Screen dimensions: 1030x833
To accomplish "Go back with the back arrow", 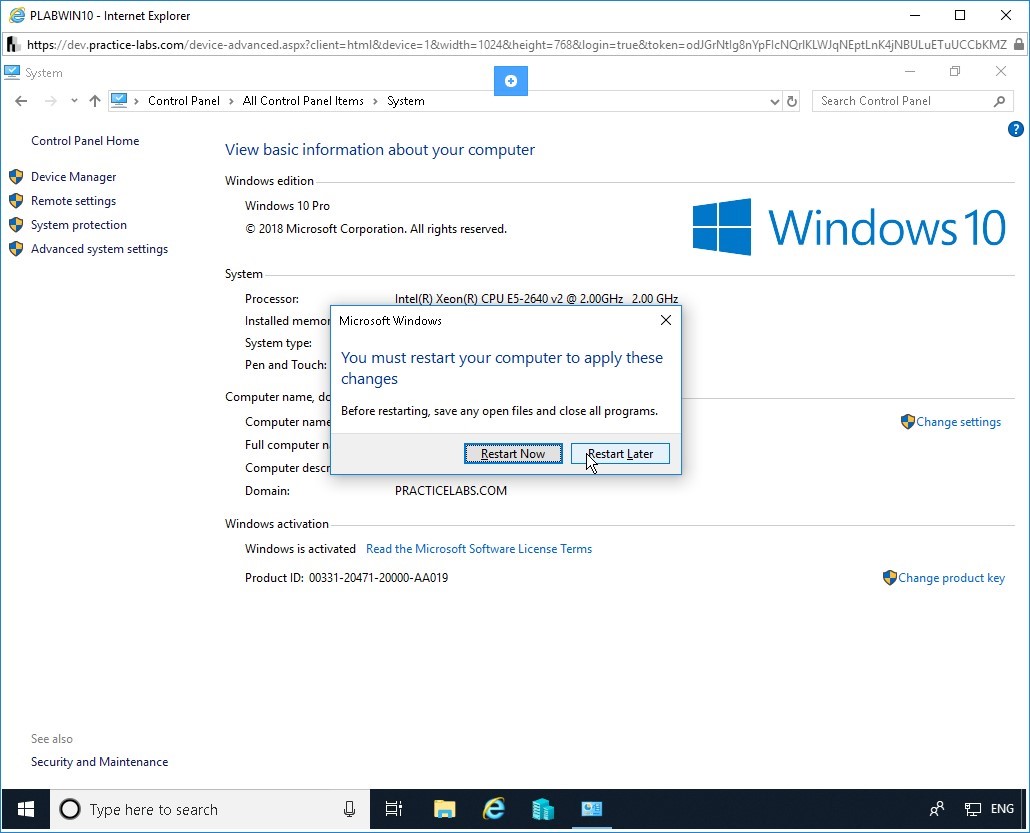I will (x=21, y=101).
